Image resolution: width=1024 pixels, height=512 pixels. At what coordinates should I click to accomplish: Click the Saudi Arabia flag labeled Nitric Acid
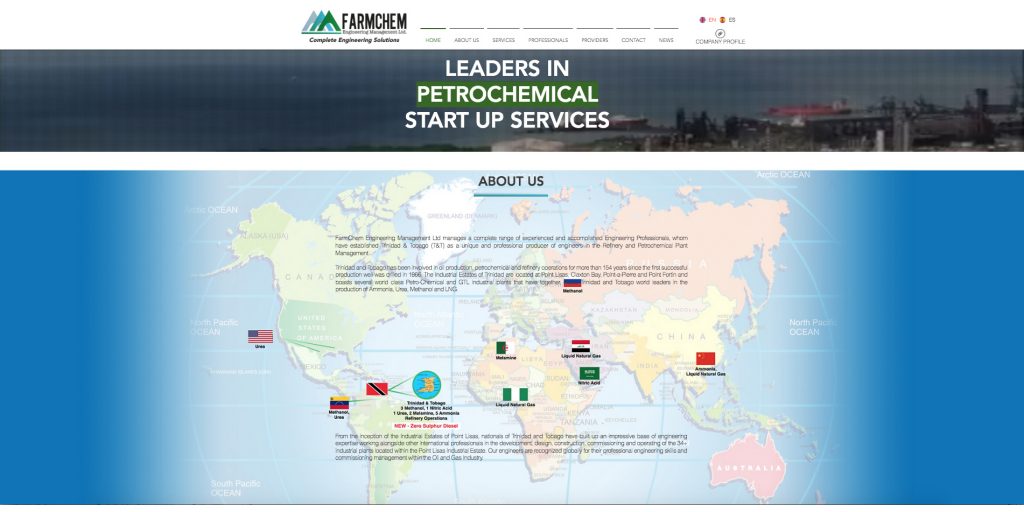(x=589, y=374)
